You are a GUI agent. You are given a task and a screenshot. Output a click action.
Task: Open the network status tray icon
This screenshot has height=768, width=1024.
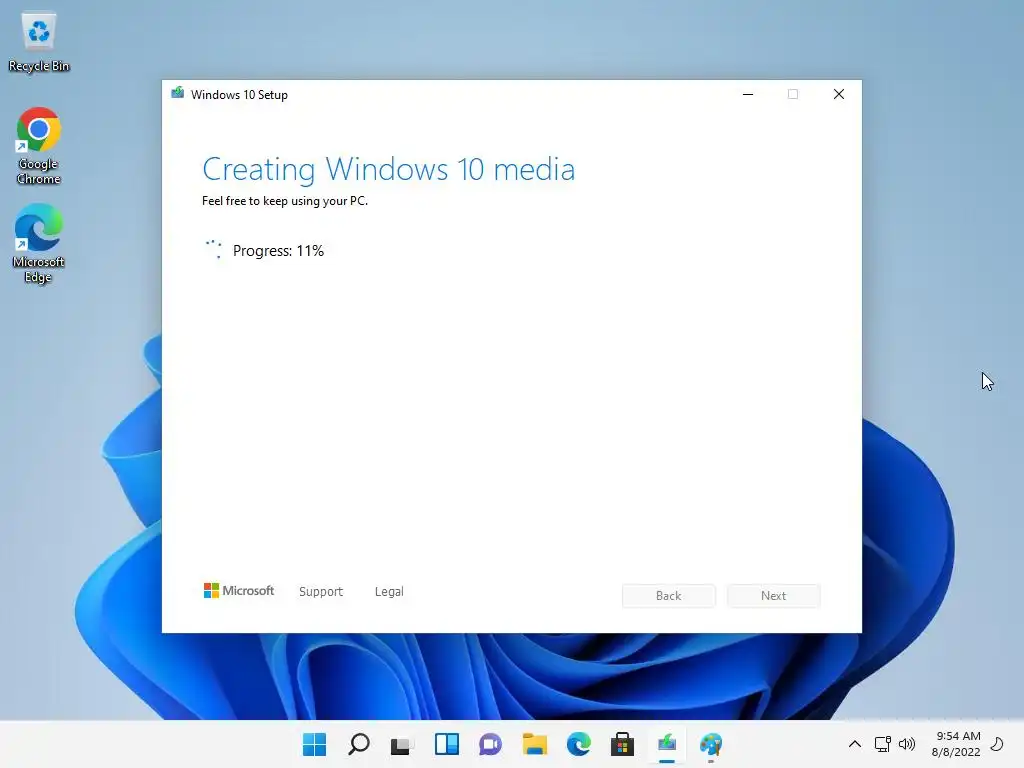(x=882, y=744)
